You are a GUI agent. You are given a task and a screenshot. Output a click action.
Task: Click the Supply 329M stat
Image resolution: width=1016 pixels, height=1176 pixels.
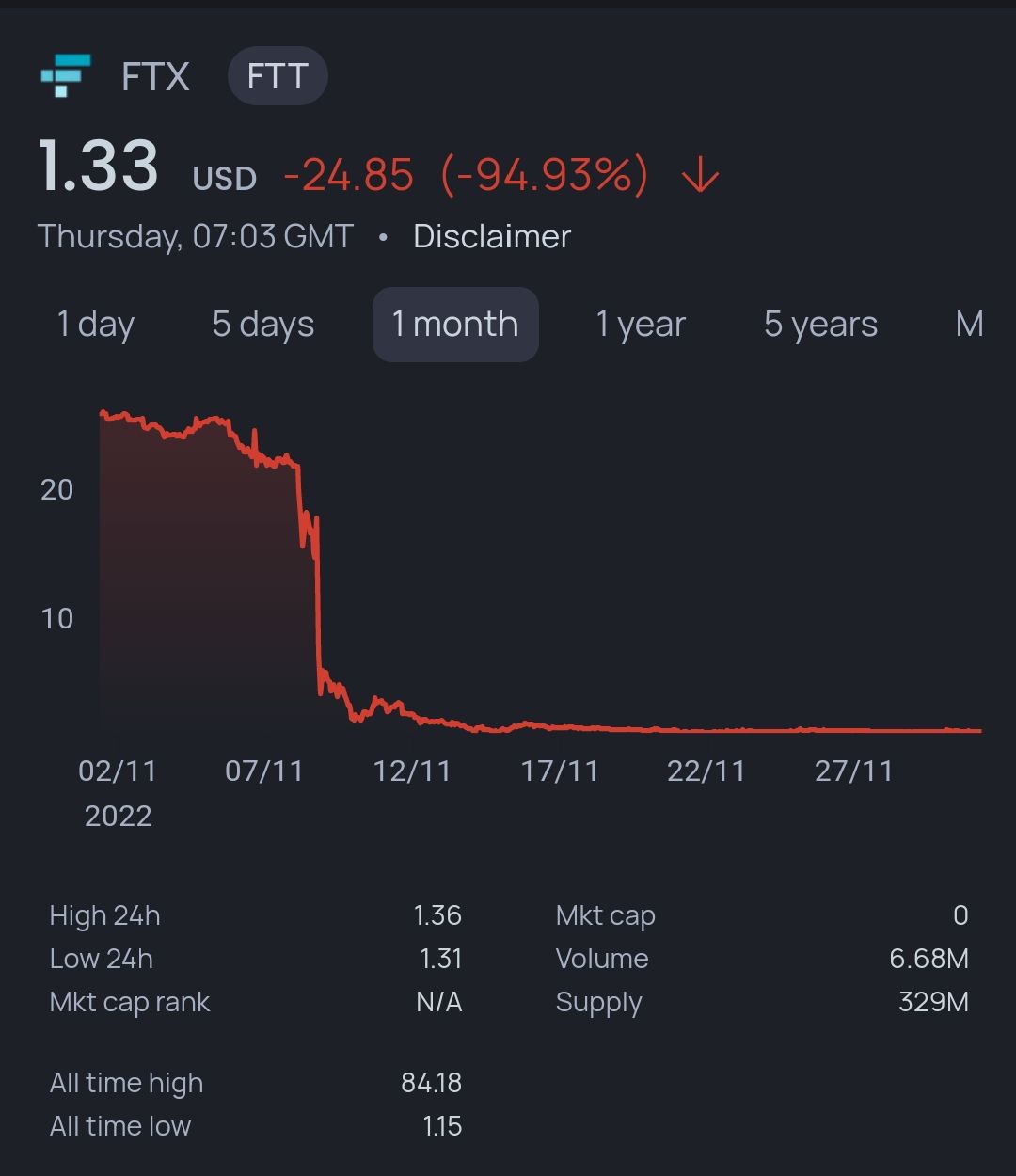tap(933, 1002)
